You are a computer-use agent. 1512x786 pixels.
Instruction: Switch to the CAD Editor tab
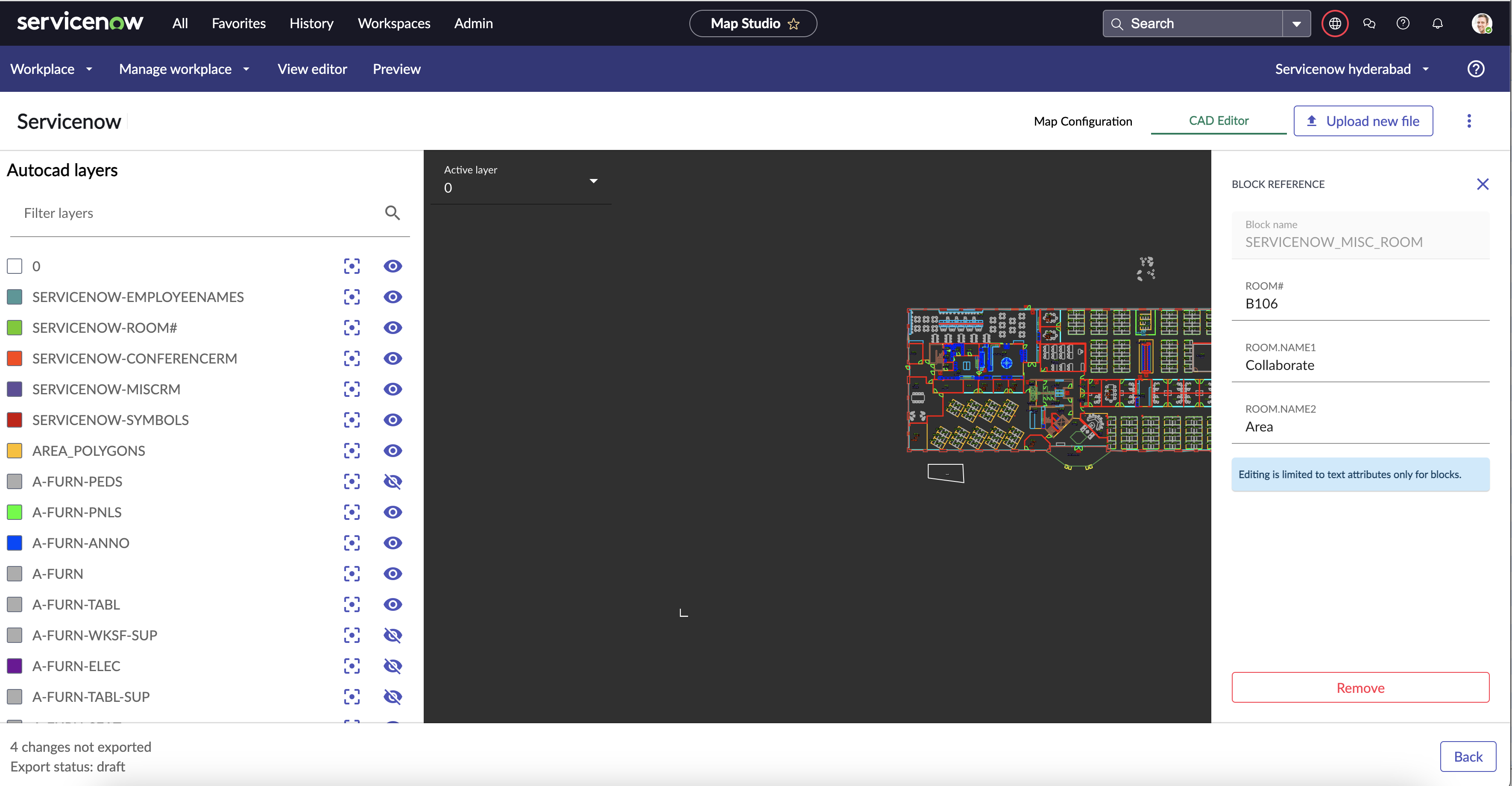pos(1219,120)
